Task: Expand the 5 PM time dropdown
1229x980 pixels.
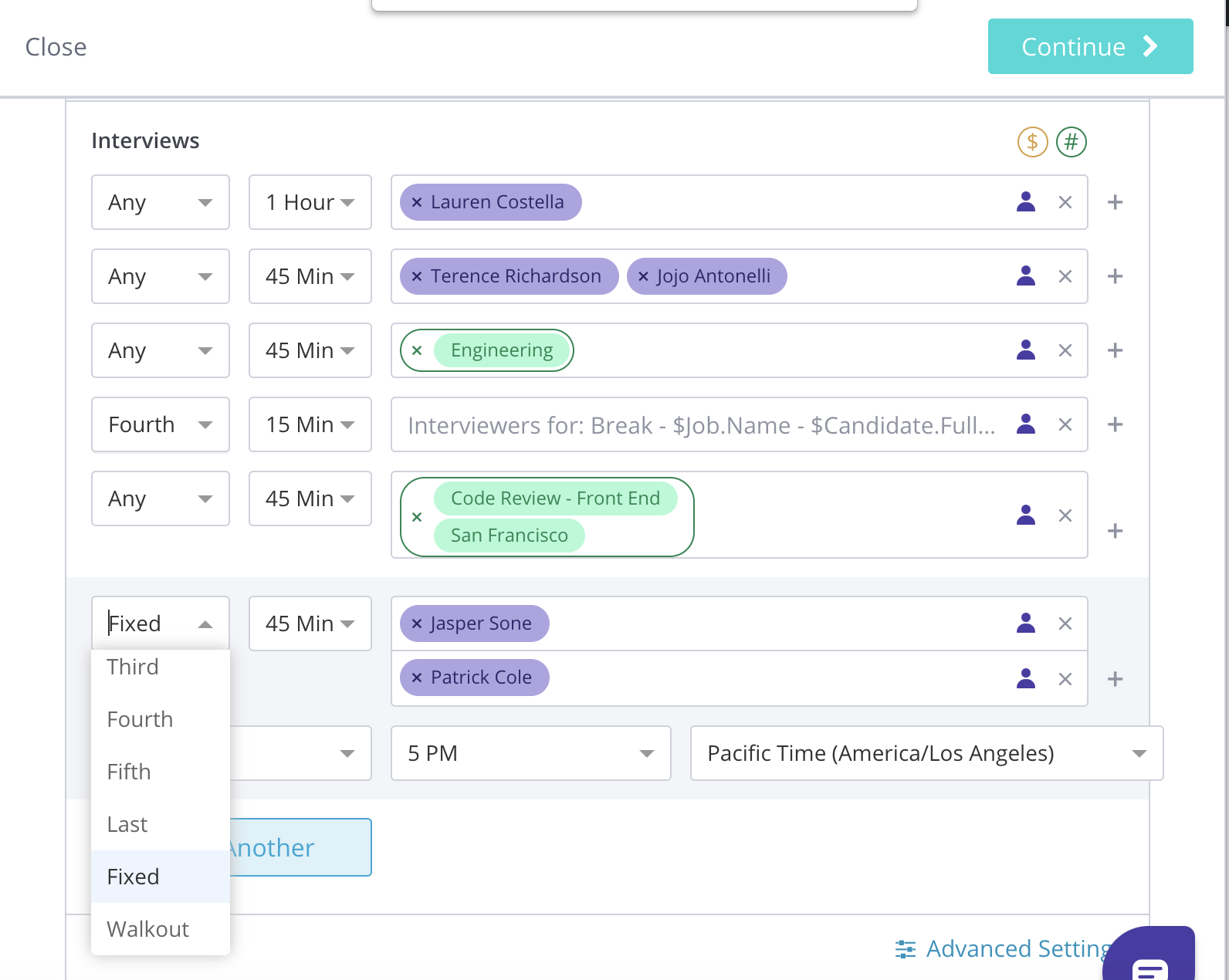Action: (530, 753)
